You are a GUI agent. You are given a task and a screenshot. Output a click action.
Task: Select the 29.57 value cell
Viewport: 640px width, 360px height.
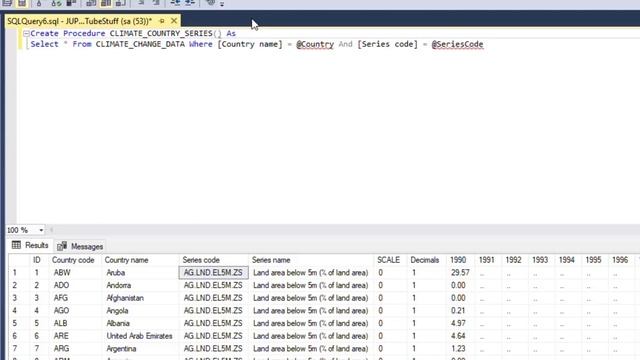460,273
